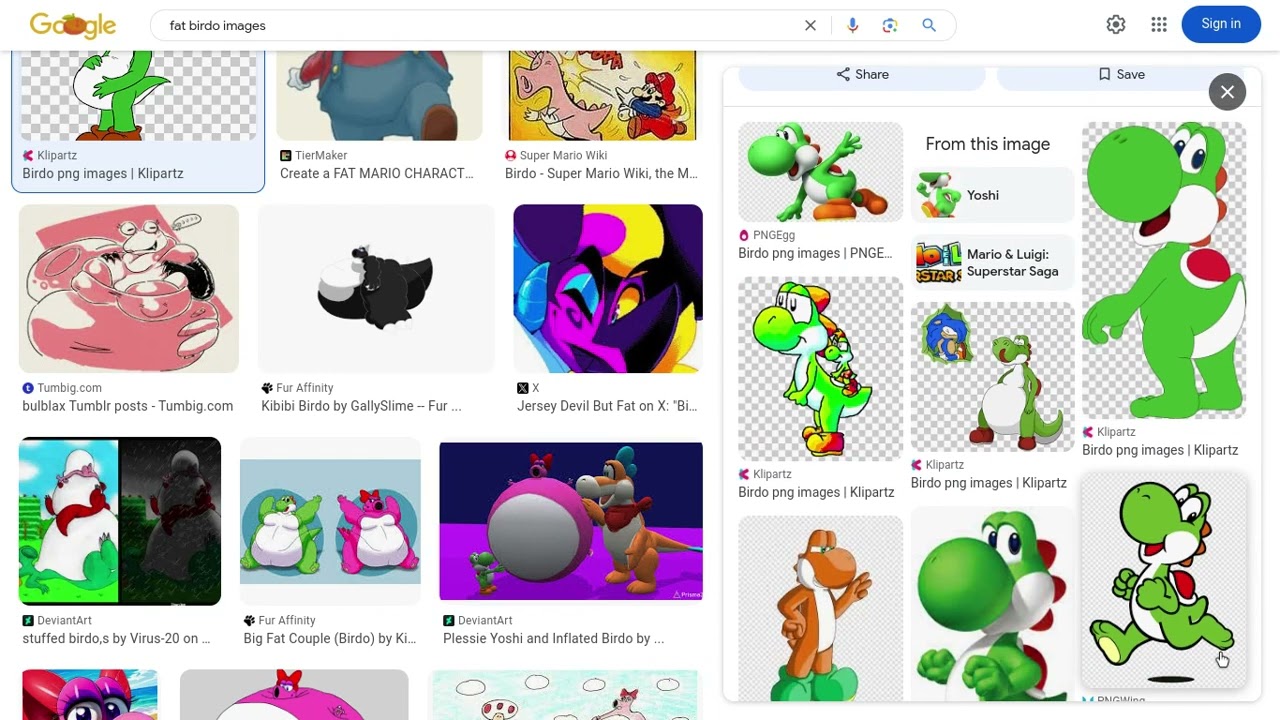Image resolution: width=1280 pixels, height=720 pixels.
Task: Open close-up green Yoshi head image
Action: click(x=993, y=603)
